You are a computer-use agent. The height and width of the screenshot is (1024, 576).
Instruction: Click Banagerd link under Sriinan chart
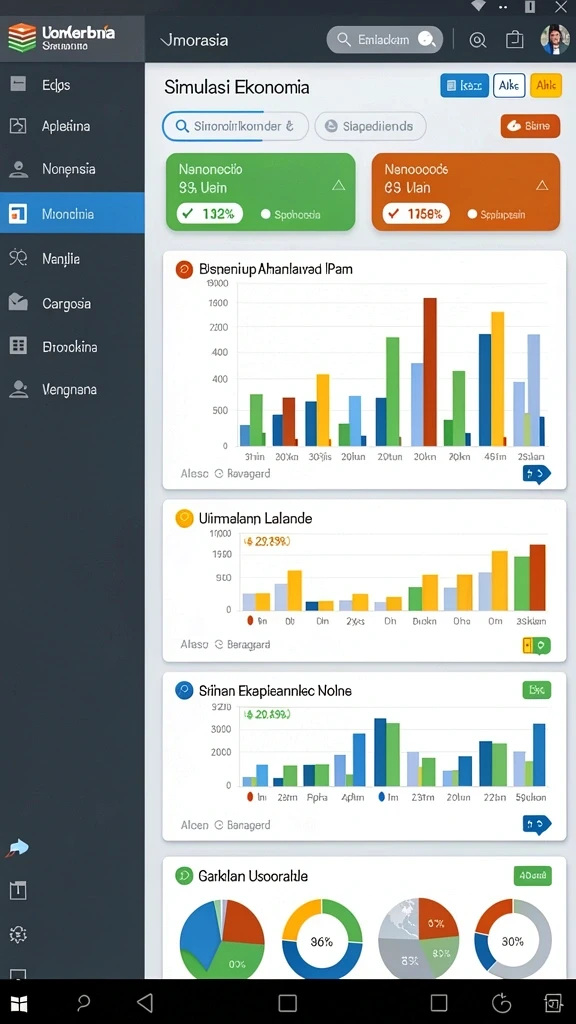248,825
